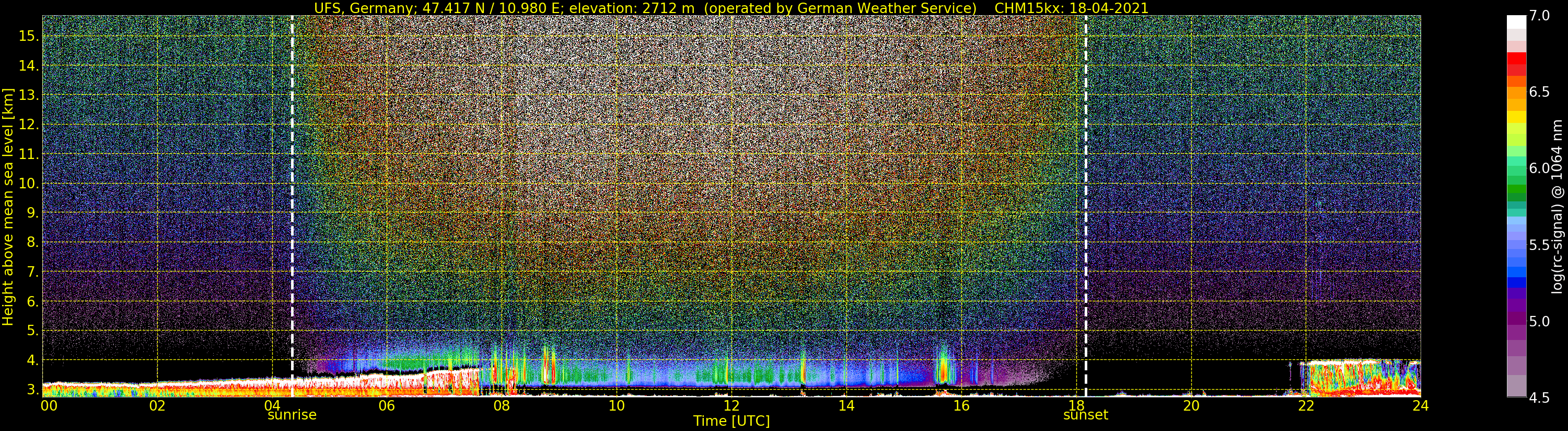Click the "06" time axis tick
The image size is (1568, 431).
(x=387, y=405)
